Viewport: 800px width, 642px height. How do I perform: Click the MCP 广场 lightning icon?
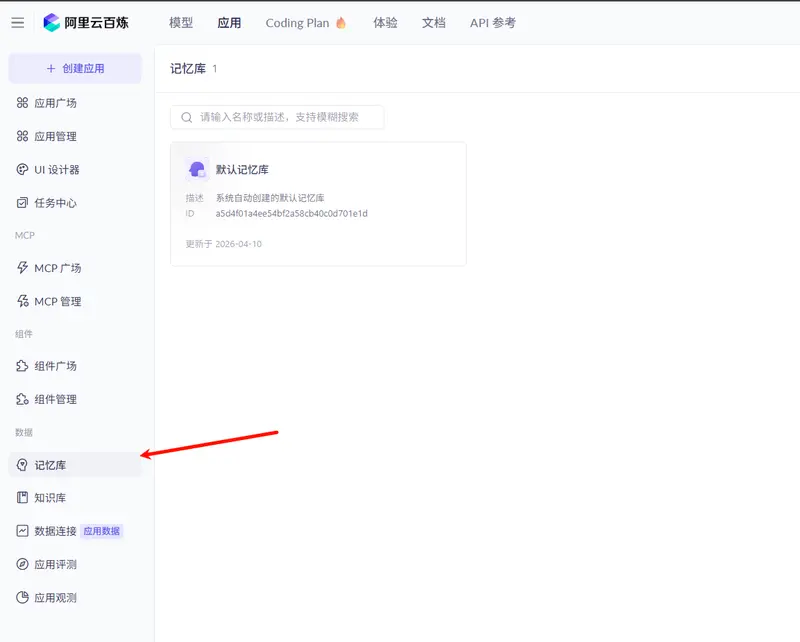click(21, 267)
